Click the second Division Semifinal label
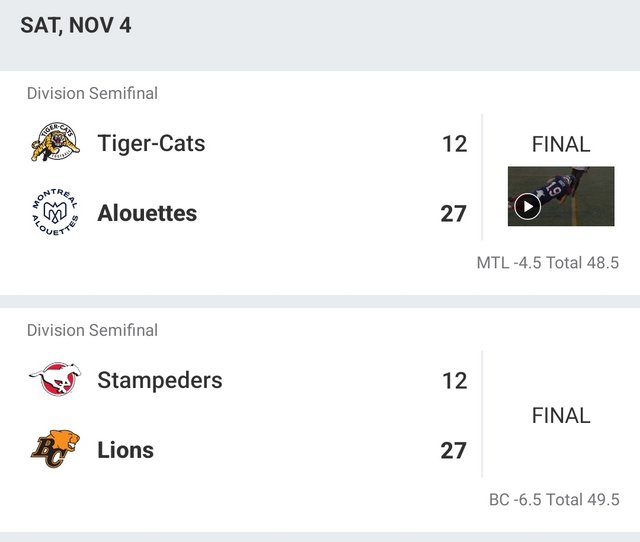The height and width of the screenshot is (542, 640). click(92, 330)
